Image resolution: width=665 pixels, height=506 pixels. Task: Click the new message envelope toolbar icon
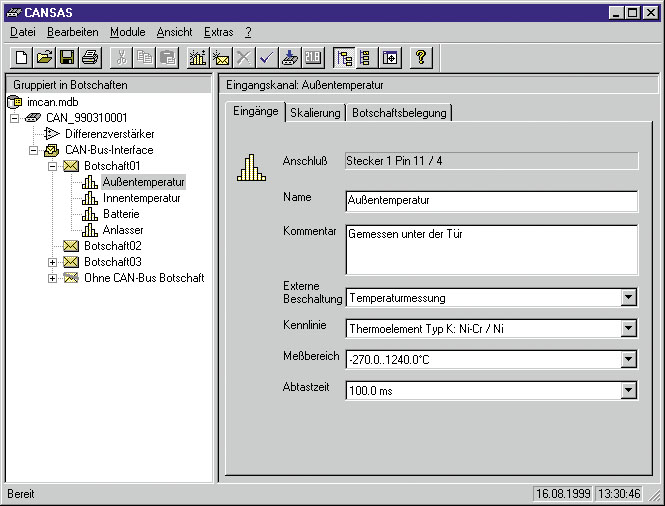[x=220, y=58]
